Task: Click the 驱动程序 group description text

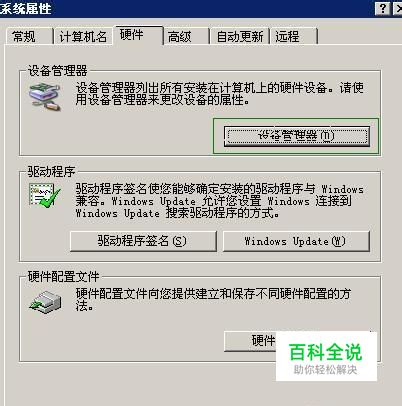Action: click(x=219, y=201)
